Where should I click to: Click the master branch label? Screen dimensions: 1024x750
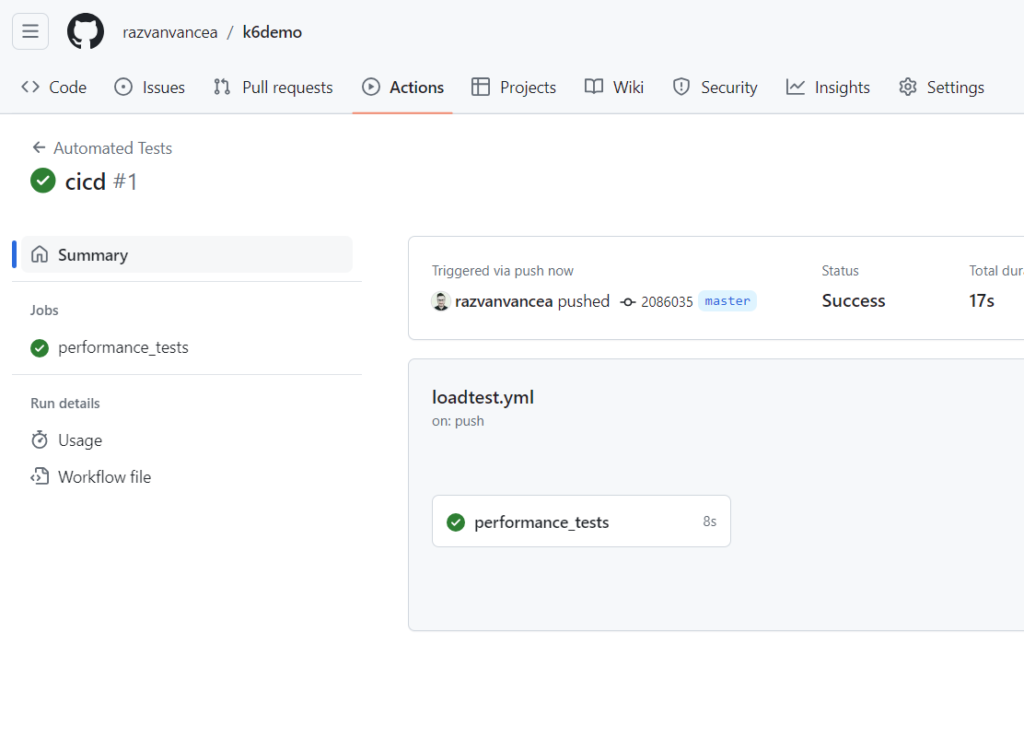pos(728,301)
